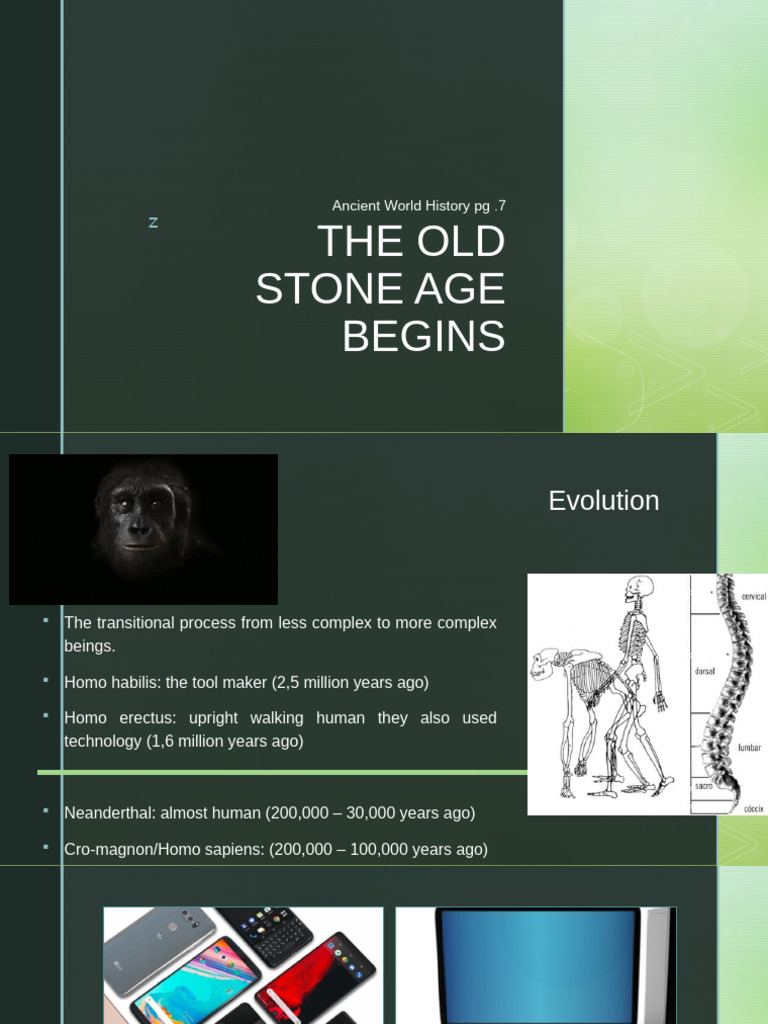
Task: Click the 'Homo erectus: upright walking' bullet
Action: pos(280,729)
